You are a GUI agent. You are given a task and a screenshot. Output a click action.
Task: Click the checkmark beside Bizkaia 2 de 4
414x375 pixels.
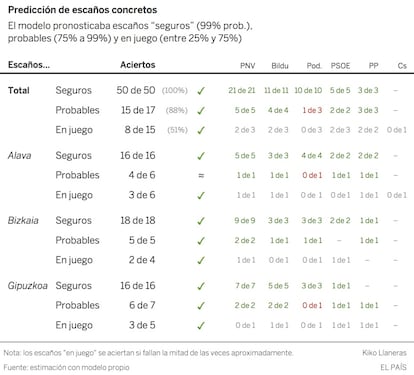(x=201, y=261)
